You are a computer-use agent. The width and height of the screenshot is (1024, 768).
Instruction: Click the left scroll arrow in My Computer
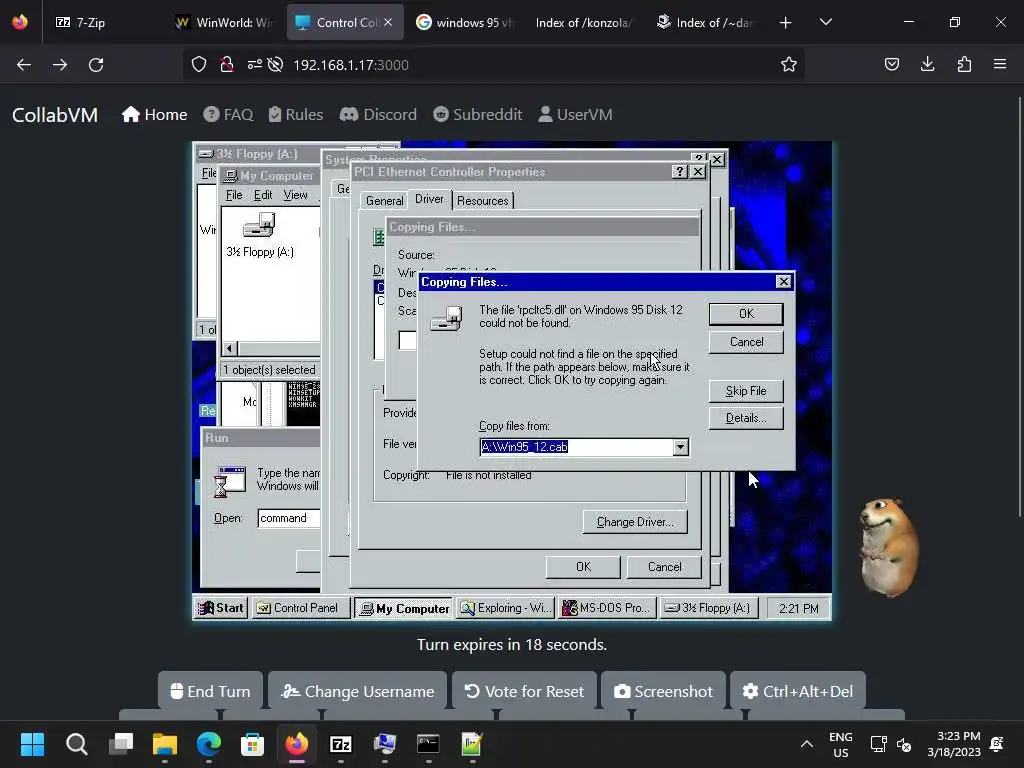[229, 348]
